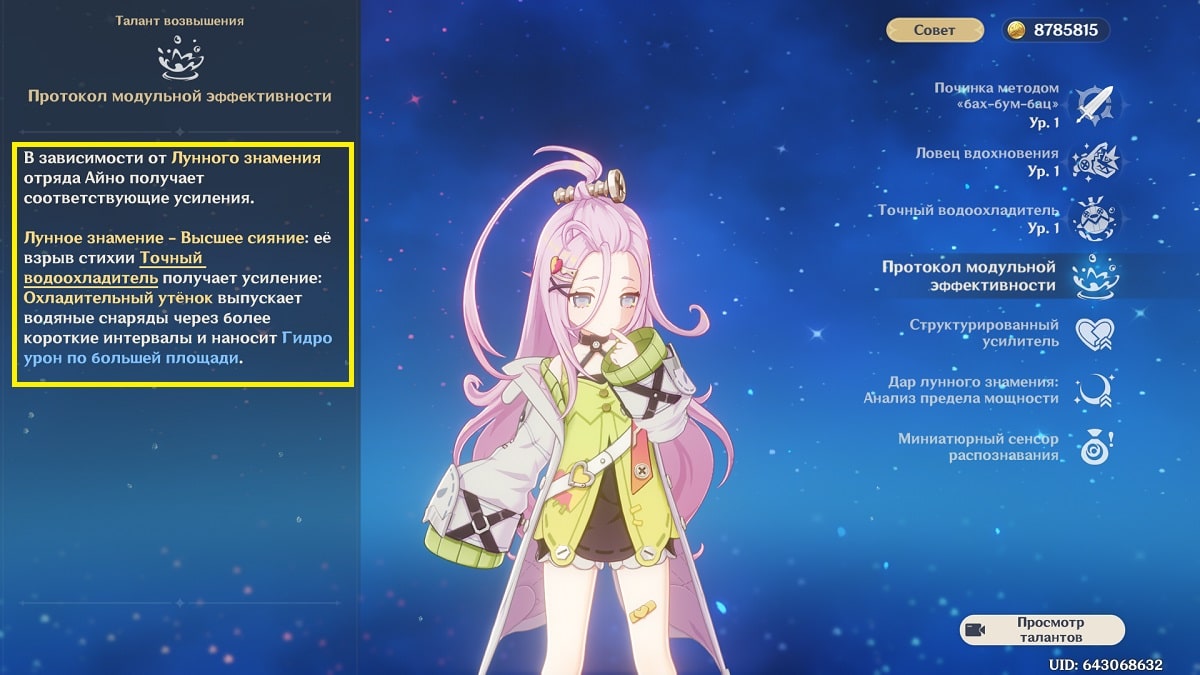Choose the «Структурированный усилитель» talent entry
The width and height of the screenshot is (1200, 675).
point(984,333)
